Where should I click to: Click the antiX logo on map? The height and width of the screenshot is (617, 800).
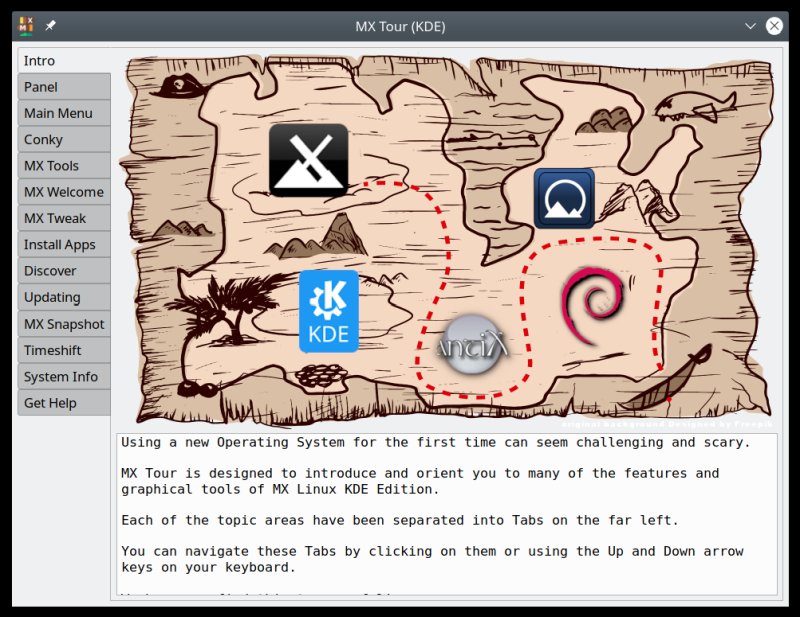click(x=472, y=345)
